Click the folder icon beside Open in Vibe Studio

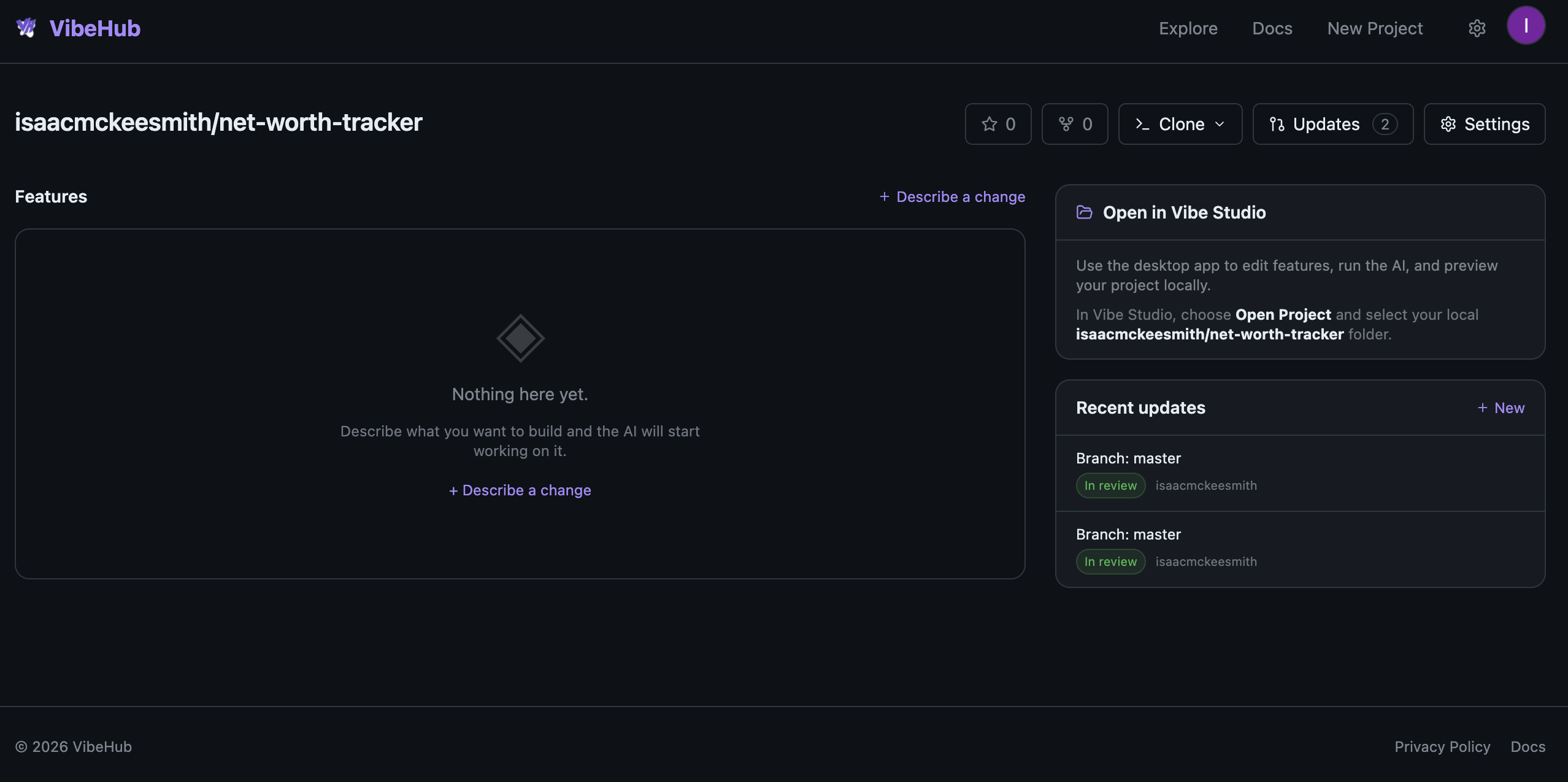point(1085,212)
